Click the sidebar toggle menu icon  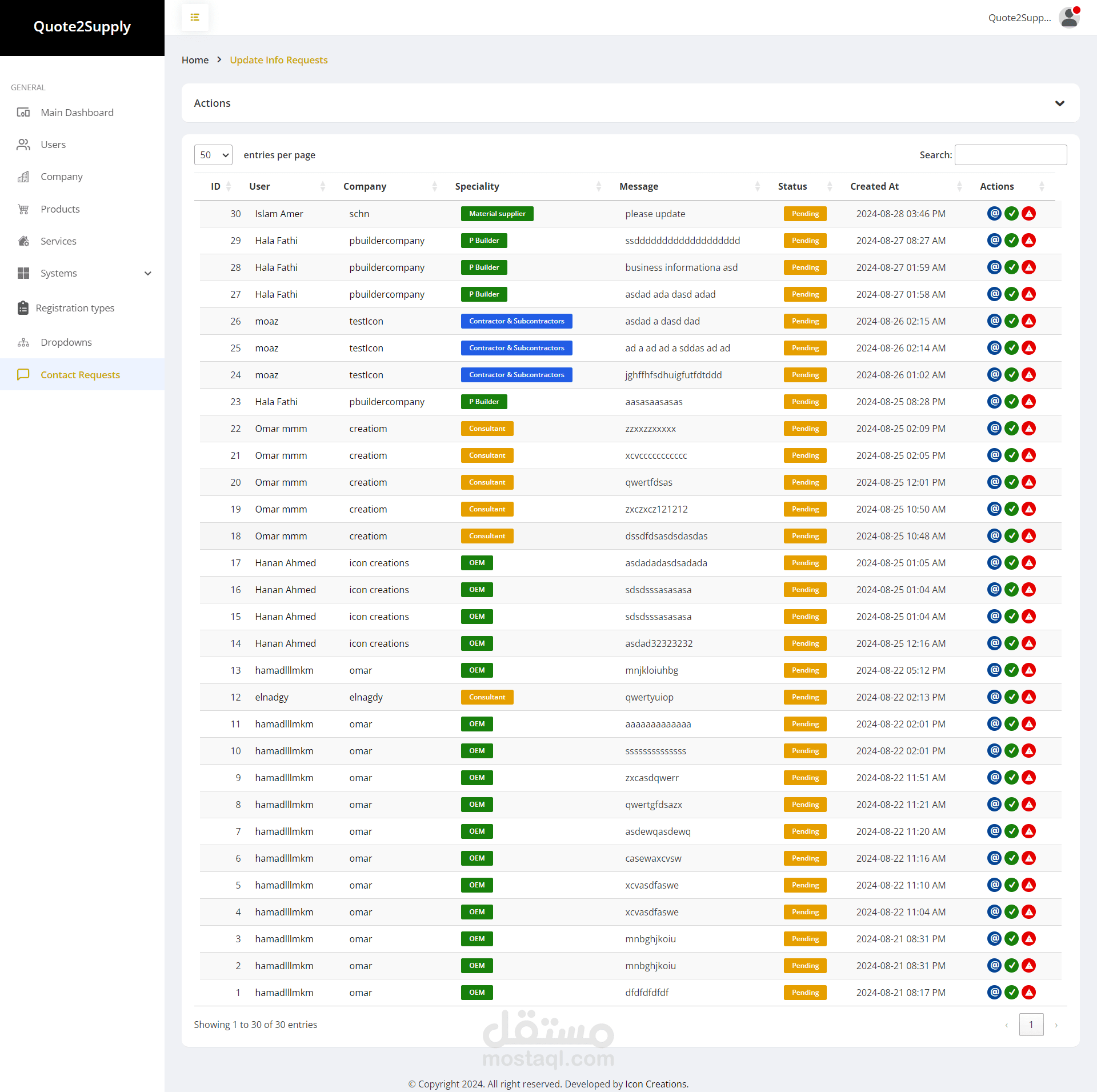click(195, 17)
